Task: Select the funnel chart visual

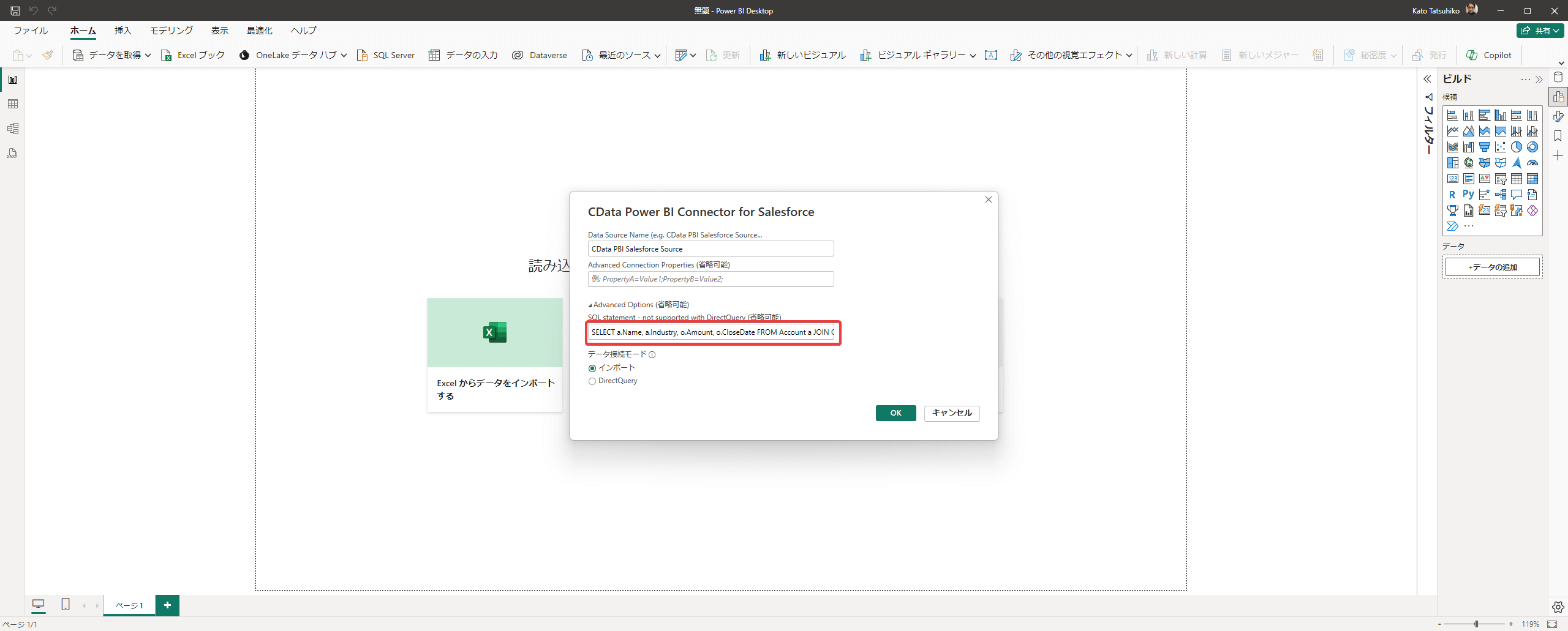Action: pyautogui.click(x=1484, y=147)
